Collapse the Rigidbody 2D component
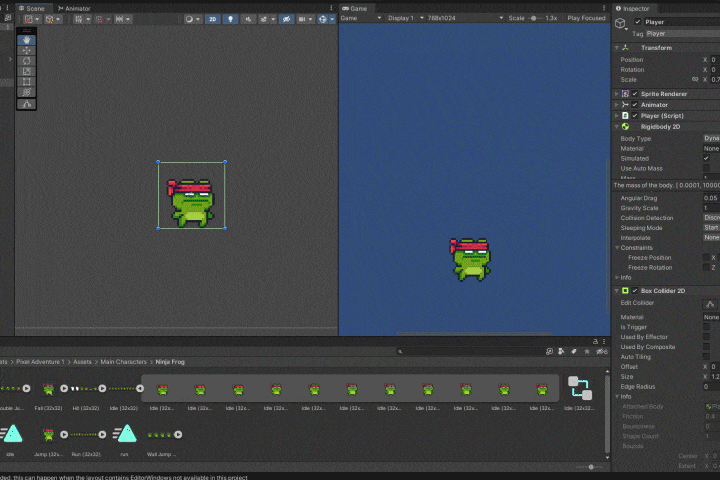This screenshot has height=480, width=720. point(617,127)
